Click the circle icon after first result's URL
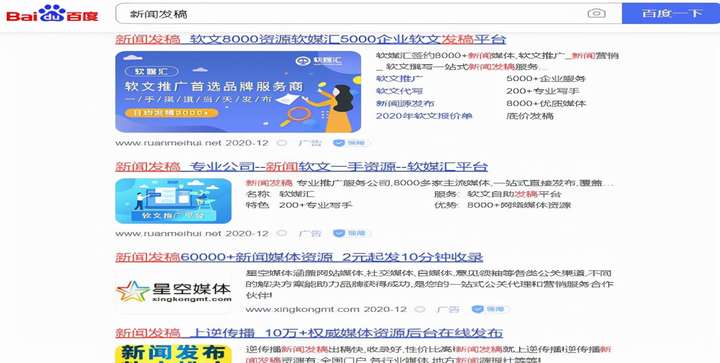 [281, 143]
